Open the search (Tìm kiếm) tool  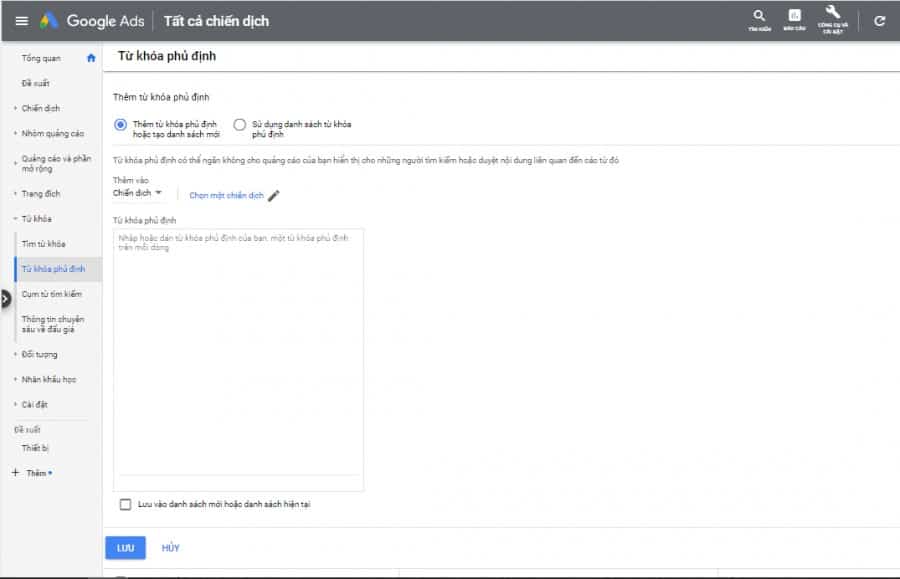(x=760, y=18)
